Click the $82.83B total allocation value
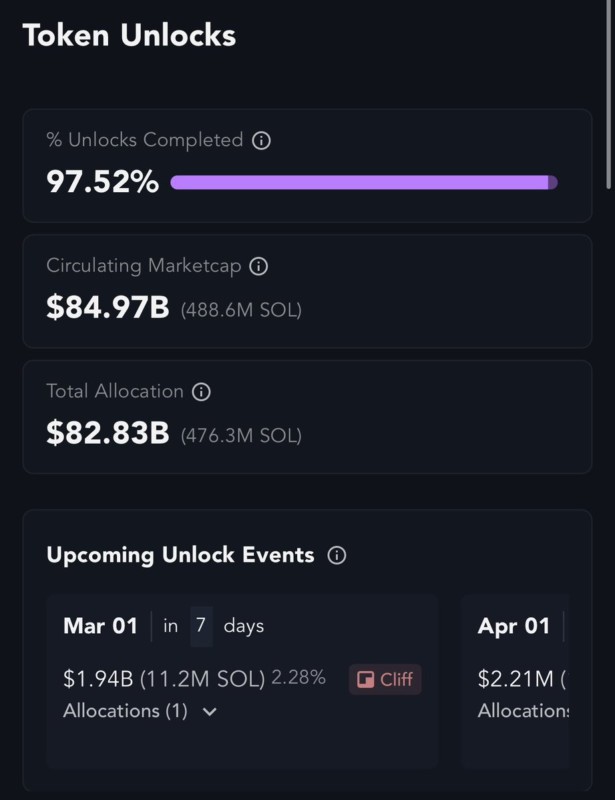Viewport: 615px width, 800px height. coord(108,433)
